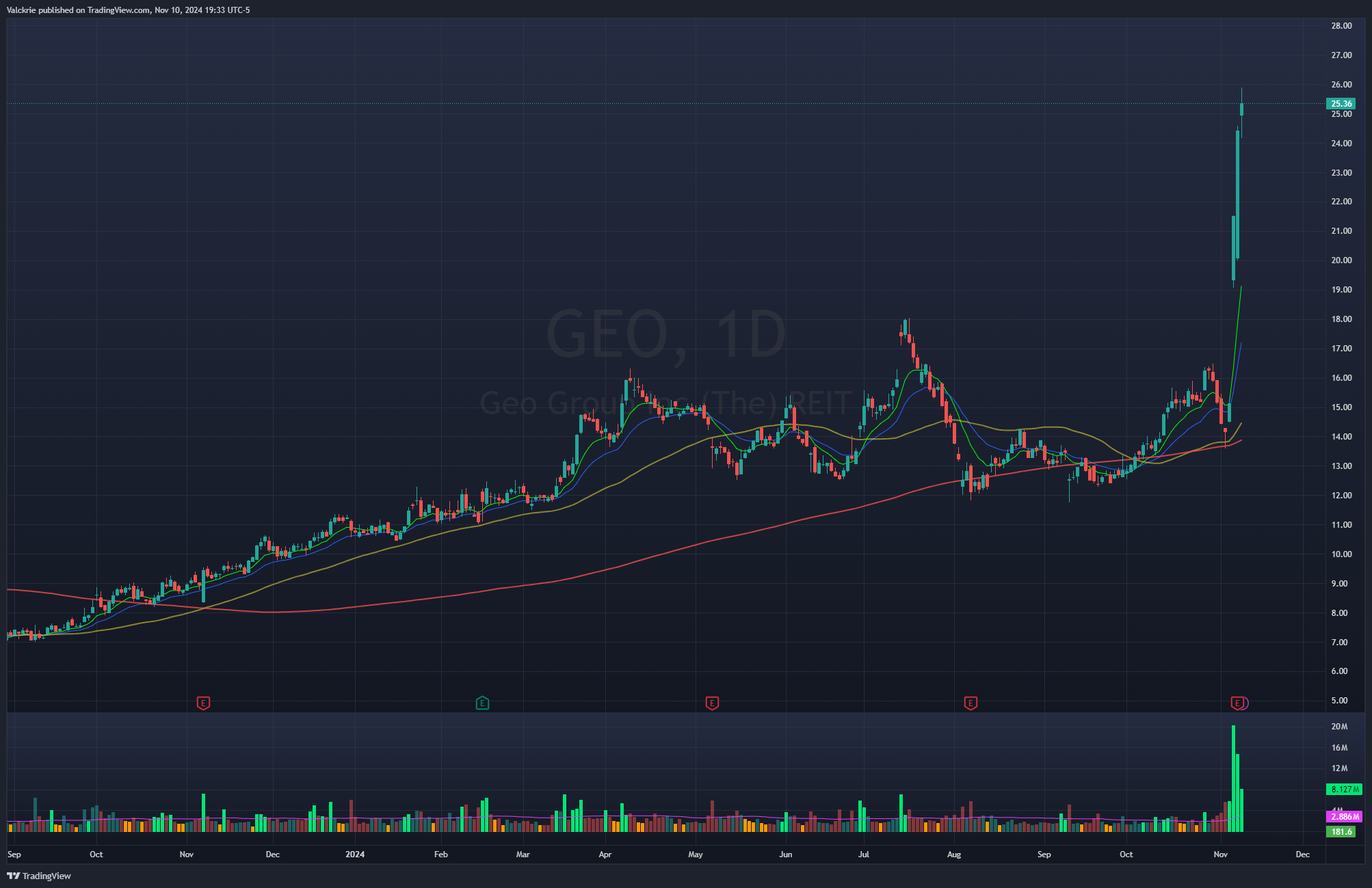Click the 5.00 price axis label
Image resolution: width=1372 pixels, height=888 pixels.
(1339, 701)
